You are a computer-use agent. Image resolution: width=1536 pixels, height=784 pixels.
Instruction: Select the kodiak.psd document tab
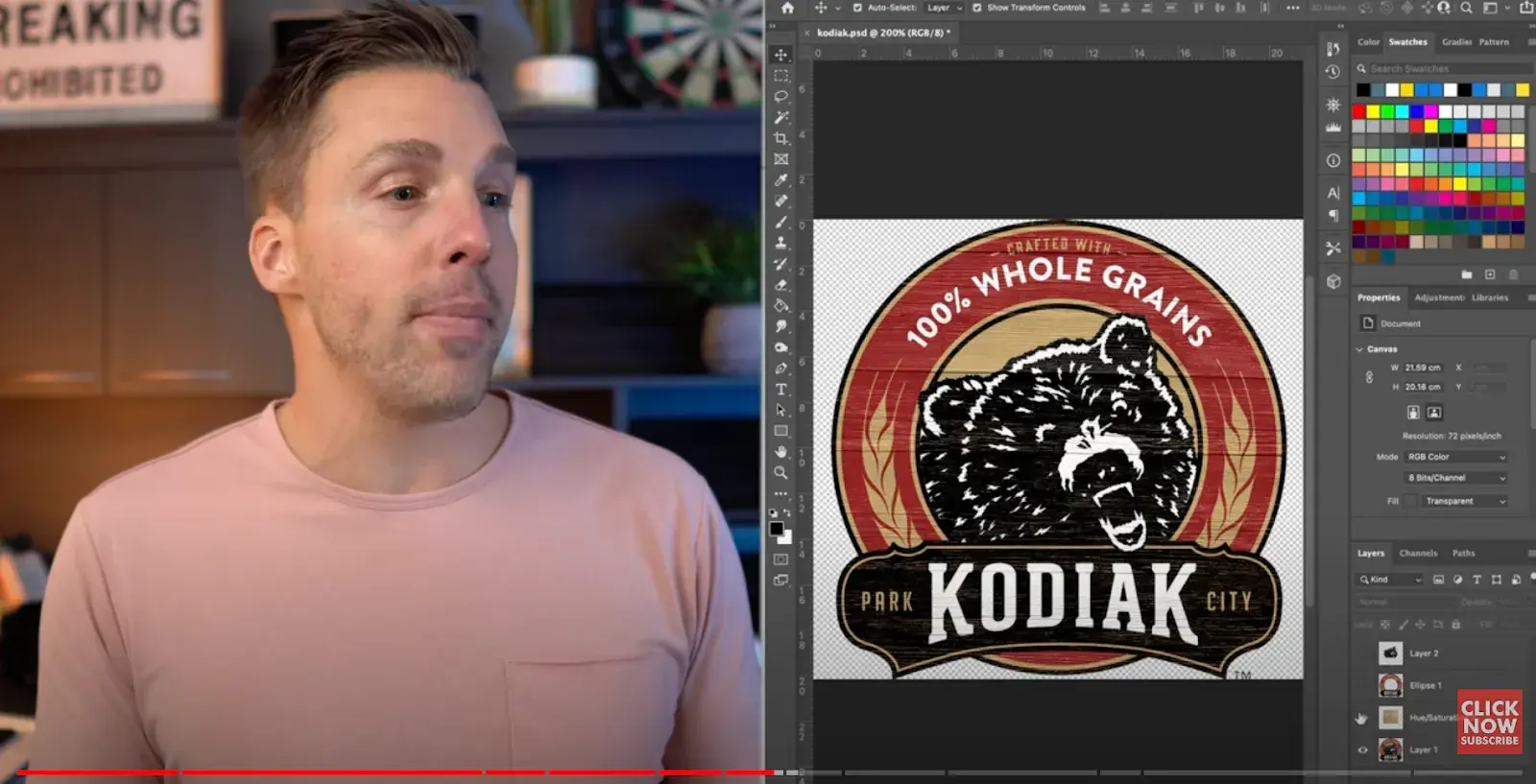tap(883, 33)
